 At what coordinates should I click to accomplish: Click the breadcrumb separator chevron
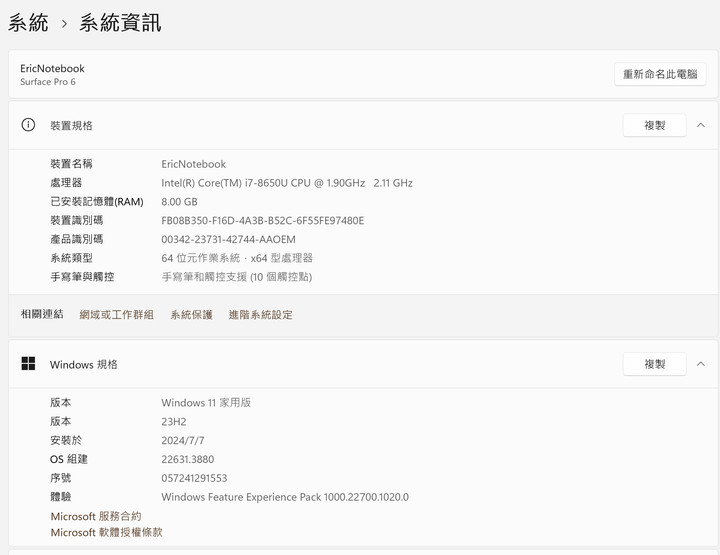[x=64, y=24]
